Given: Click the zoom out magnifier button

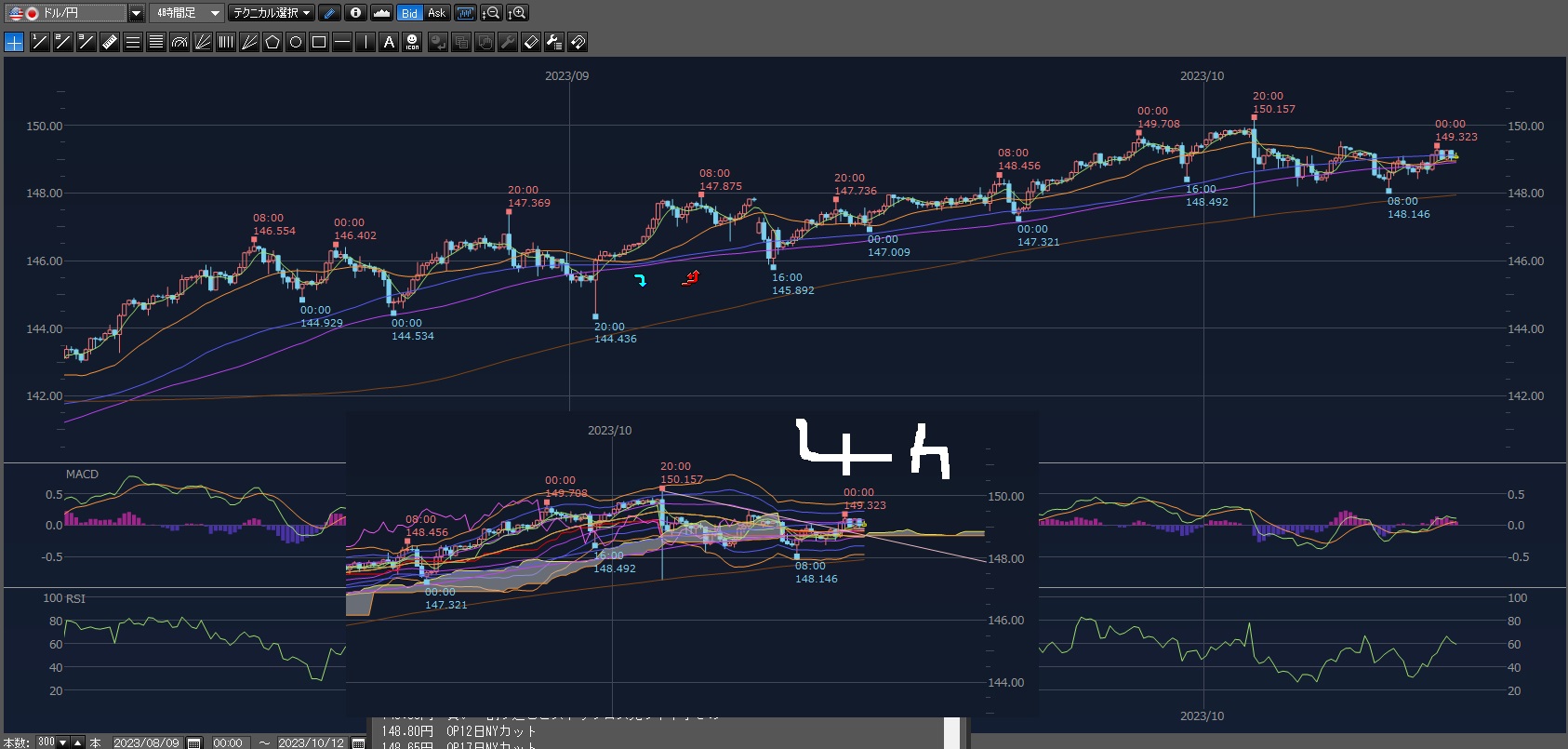Looking at the screenshot, I should point(491,13).
